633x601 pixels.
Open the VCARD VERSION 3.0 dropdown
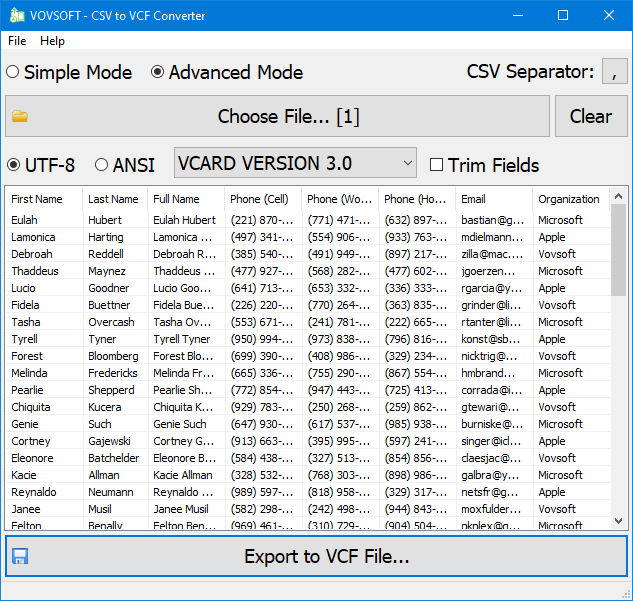(x=296, y=163)
